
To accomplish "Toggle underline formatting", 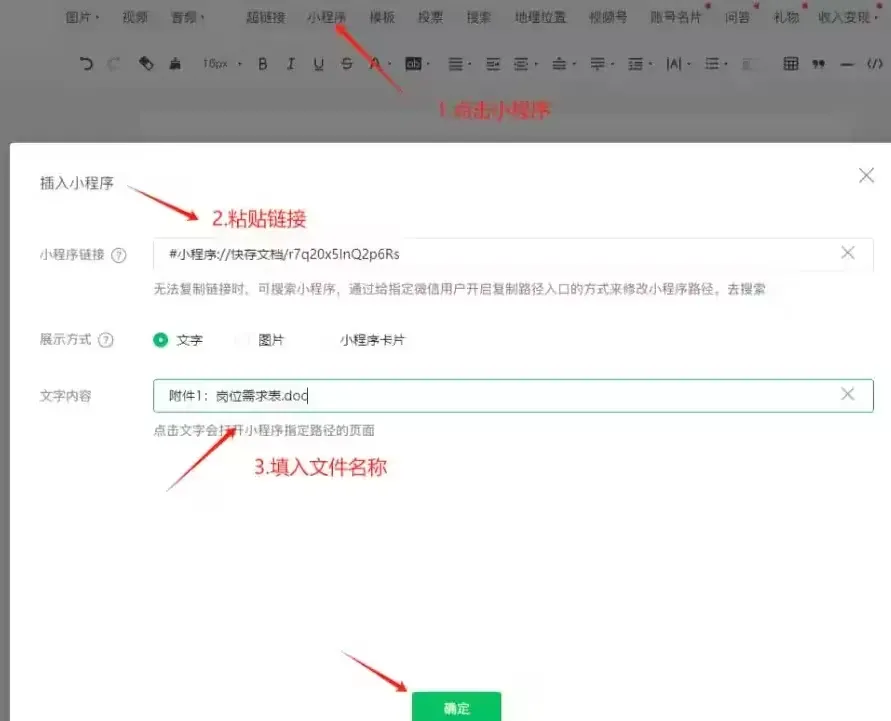I will coord(319,64).
